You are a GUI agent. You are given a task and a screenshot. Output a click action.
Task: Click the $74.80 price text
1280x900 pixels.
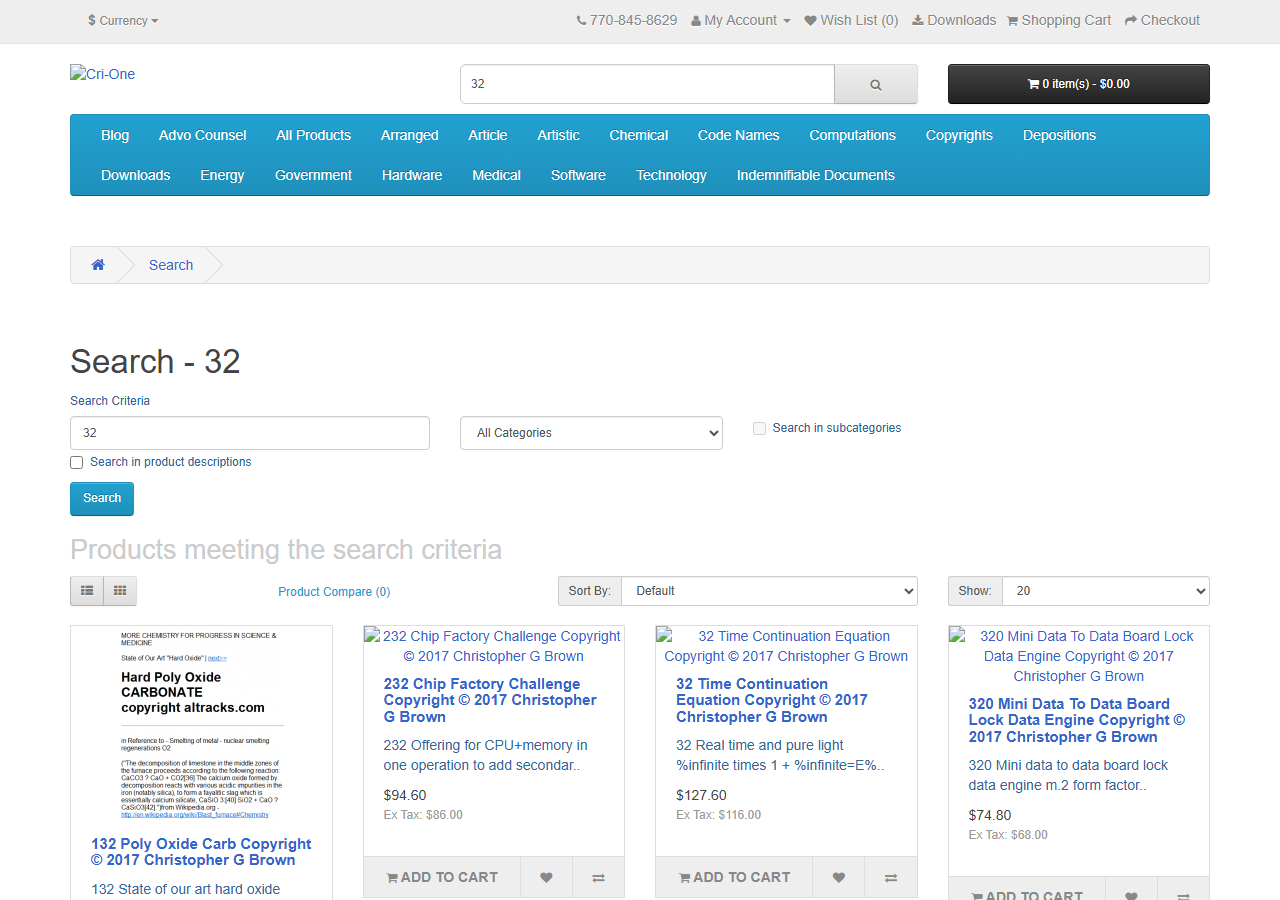click(990, 815)
